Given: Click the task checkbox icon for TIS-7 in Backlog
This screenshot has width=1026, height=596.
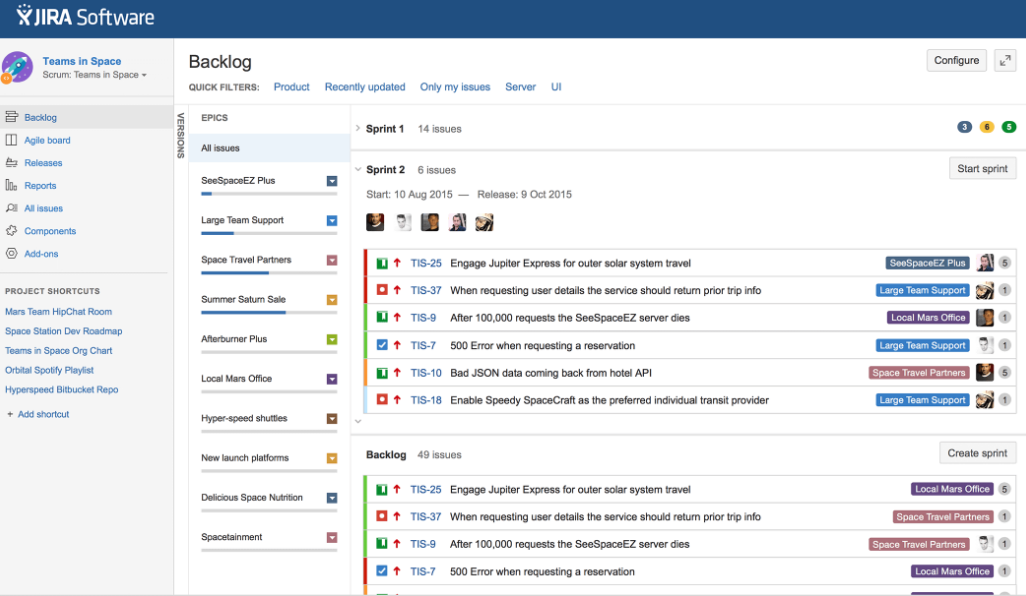Looking at the screenshot, I should click(x=382, y=570).
